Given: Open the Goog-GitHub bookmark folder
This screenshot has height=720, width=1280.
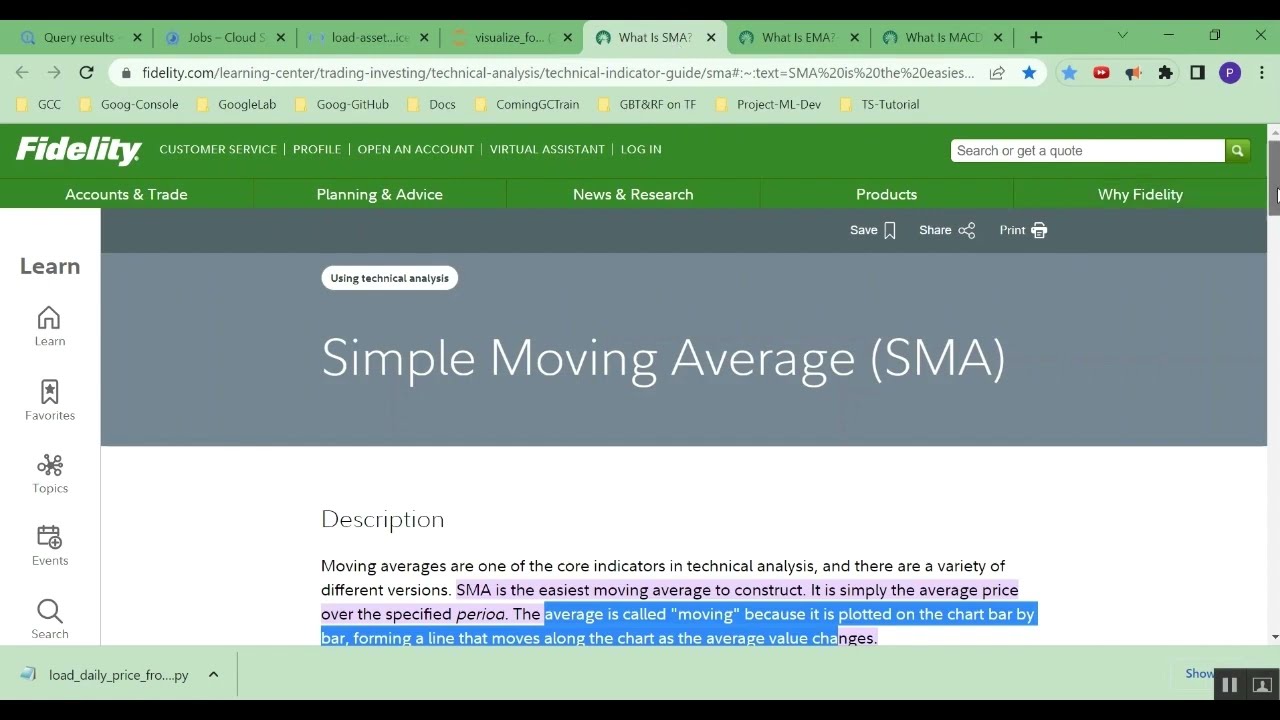Looking at the screenshot, I should [x=342, y=104].
